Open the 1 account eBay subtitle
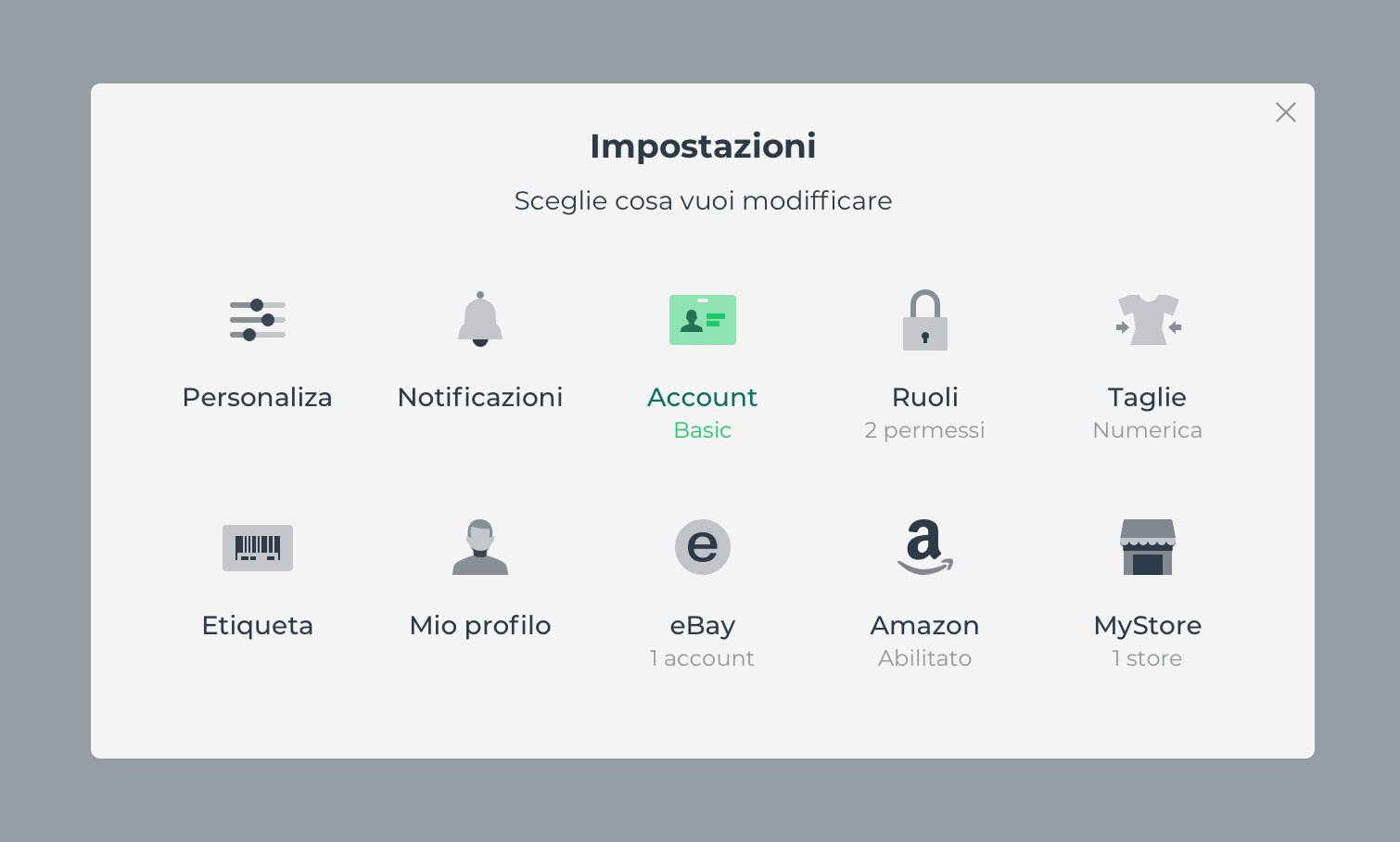Screen dimensions: 1400x842 (702, 658)
